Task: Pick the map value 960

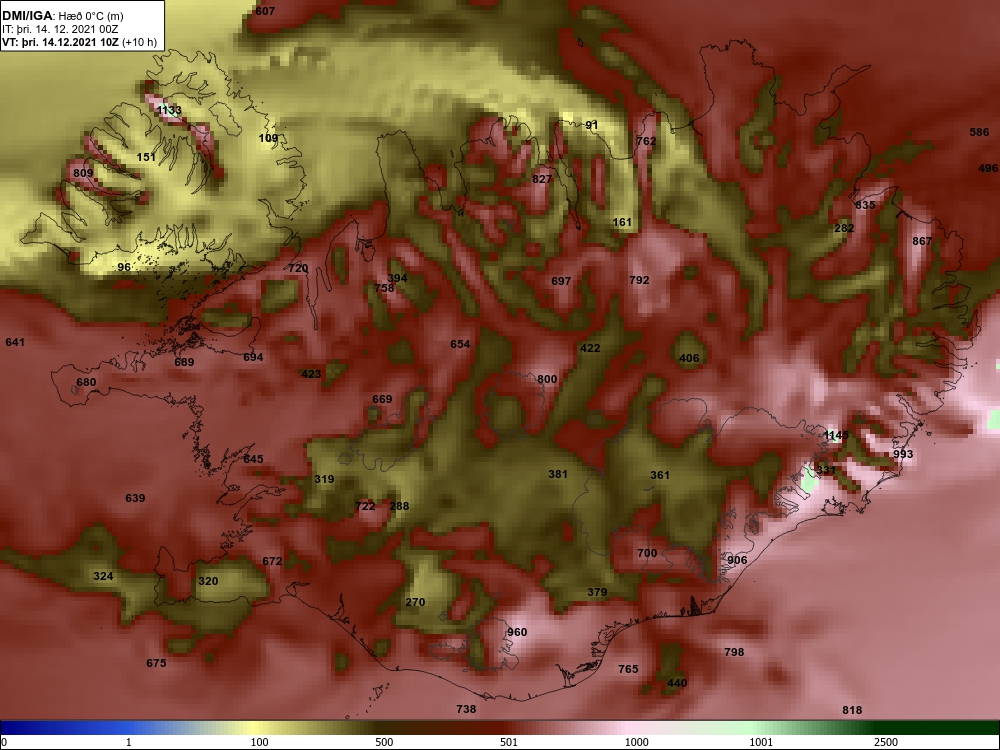Action: click(x=517, y=633)
